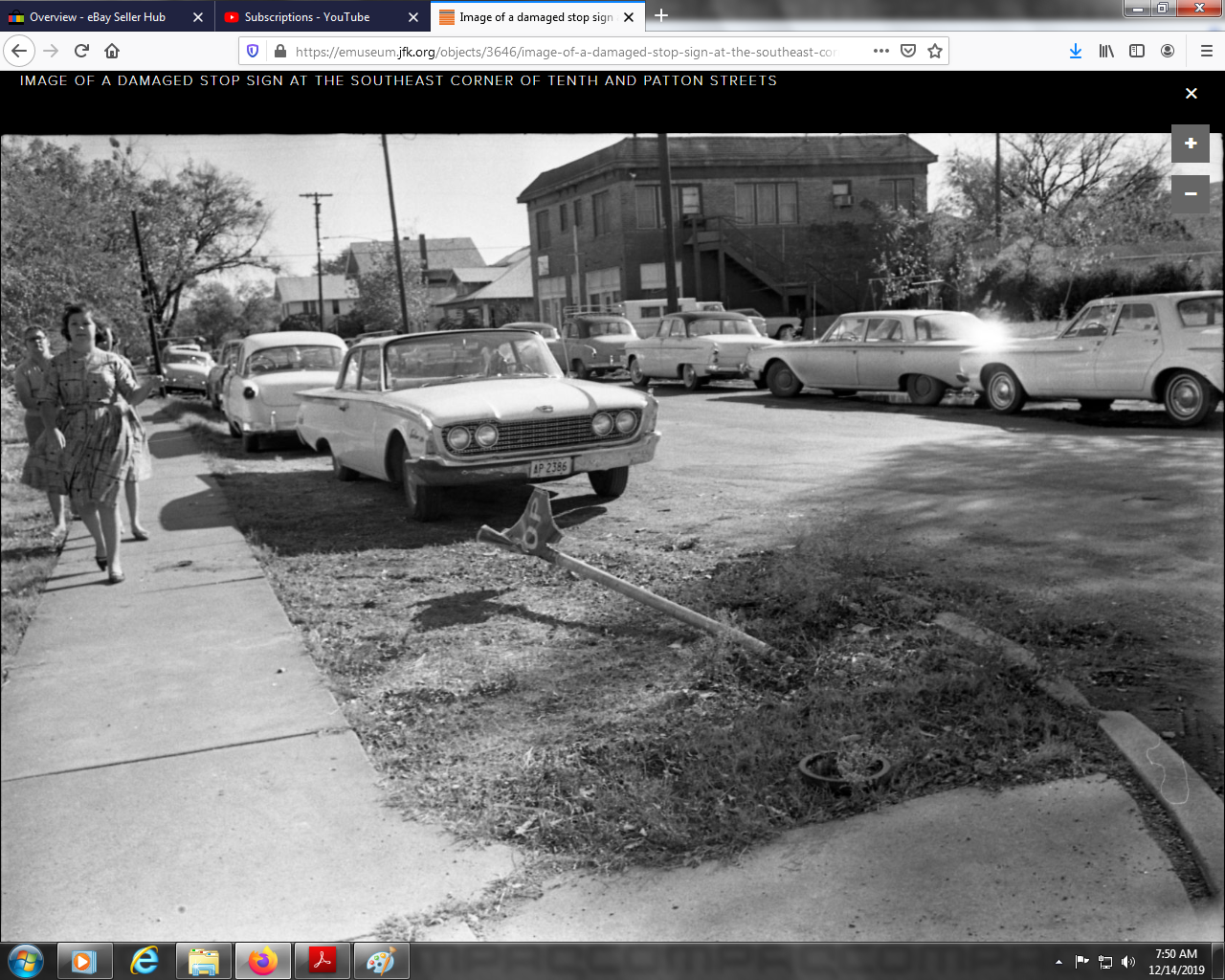Image resolution: width=1225 pixels, height=980 pixels.
Task: Open network connection tray icon
Action: pyautogui.click(x=1105, y=962)
